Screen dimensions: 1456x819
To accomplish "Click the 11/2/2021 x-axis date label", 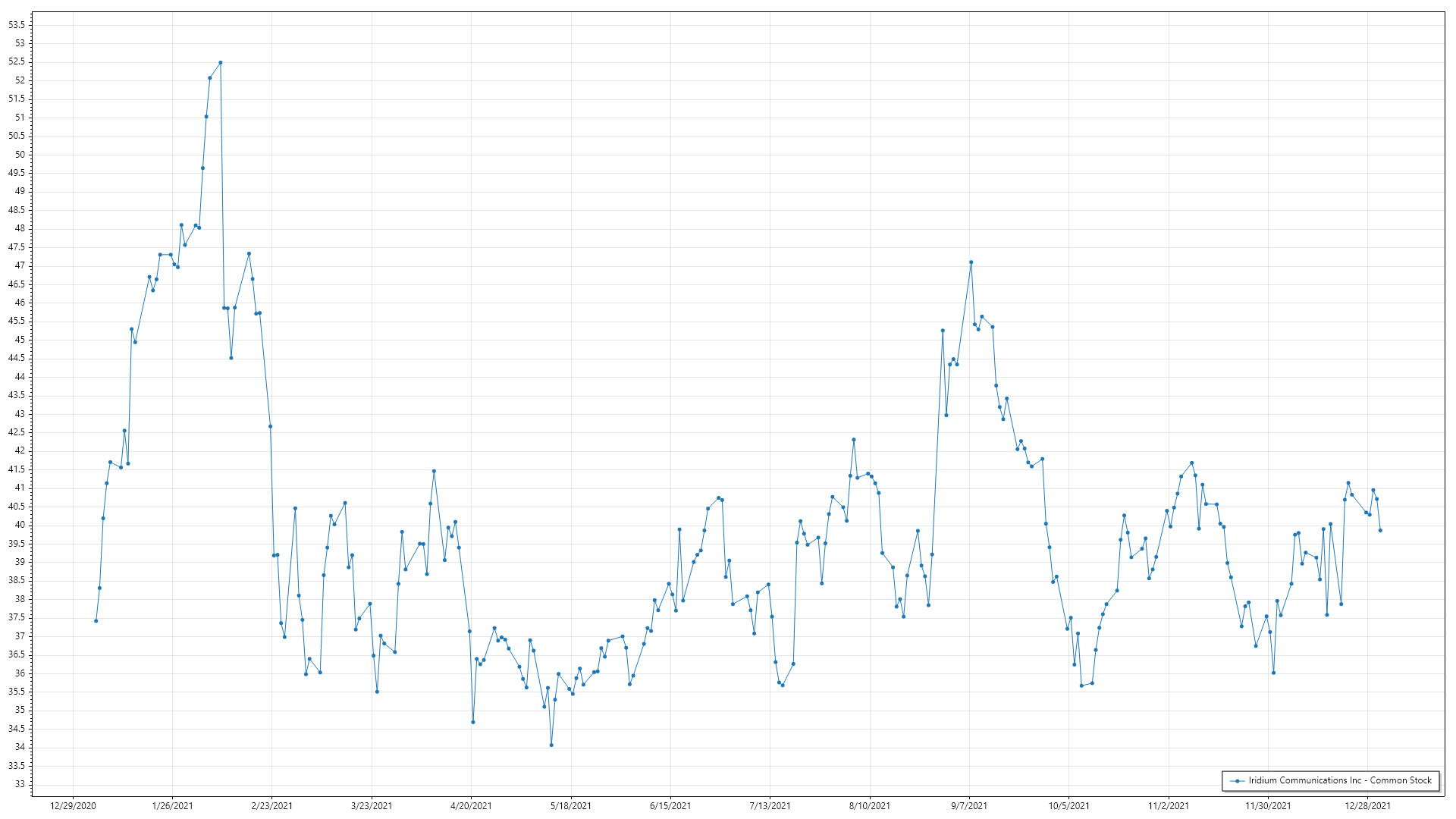I will 1169,806.
